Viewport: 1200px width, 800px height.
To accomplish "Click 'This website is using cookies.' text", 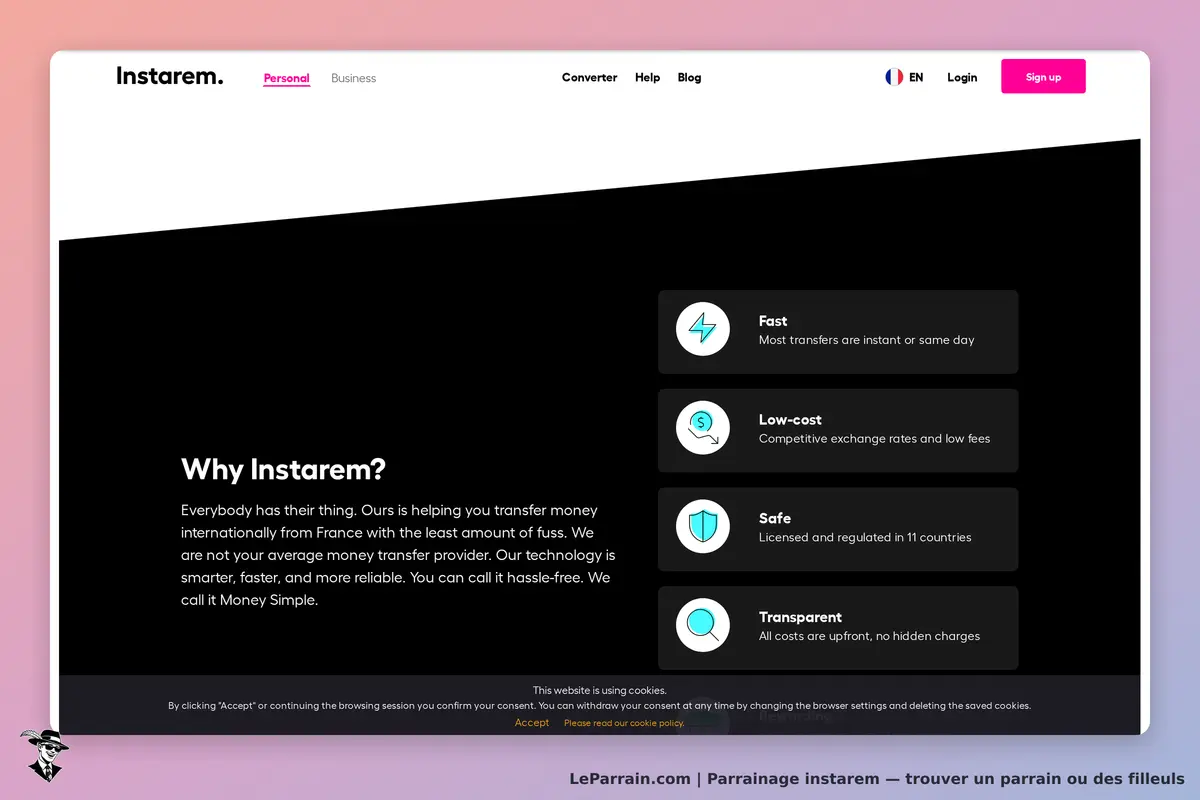I will tap(600, 690).
